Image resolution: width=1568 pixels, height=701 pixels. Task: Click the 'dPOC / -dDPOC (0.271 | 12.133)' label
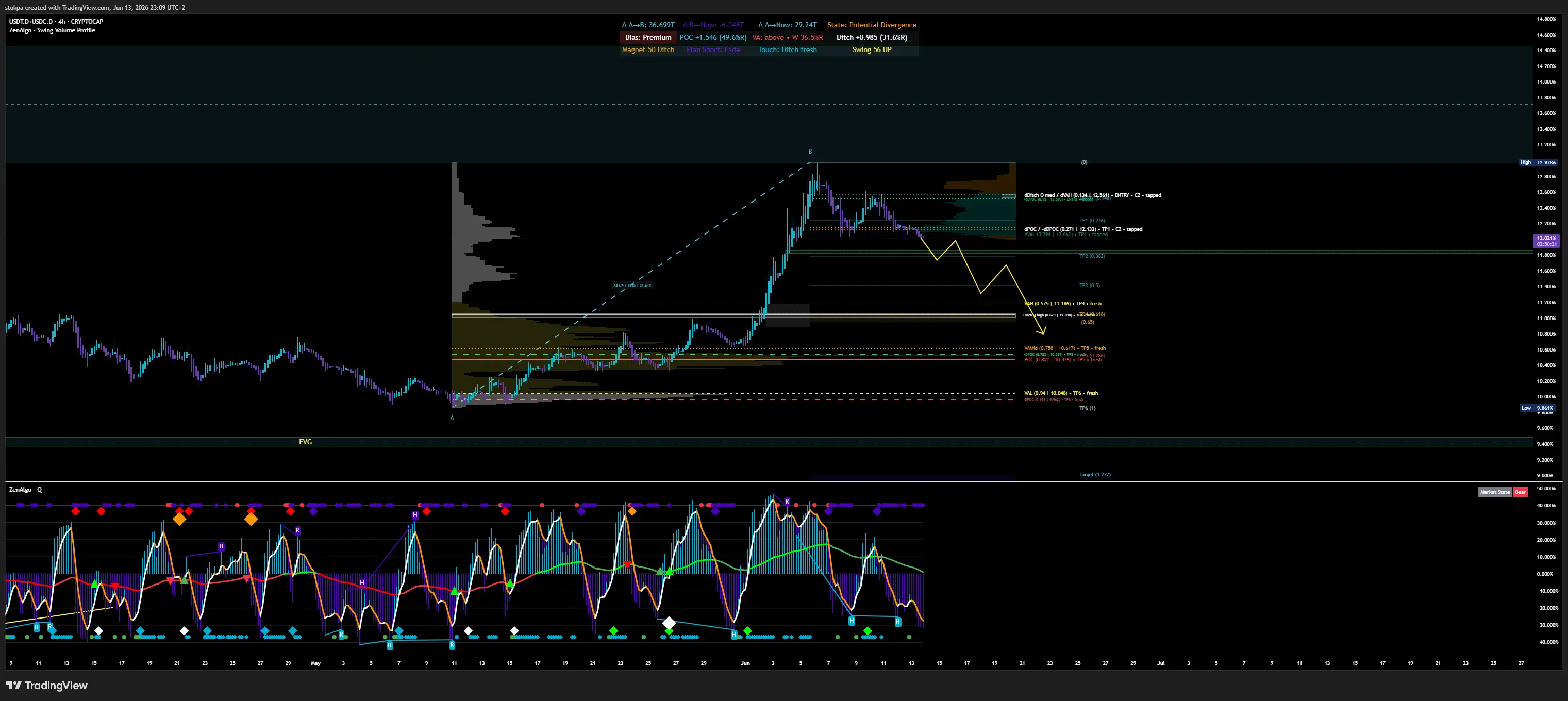(x=1083, y=229)
